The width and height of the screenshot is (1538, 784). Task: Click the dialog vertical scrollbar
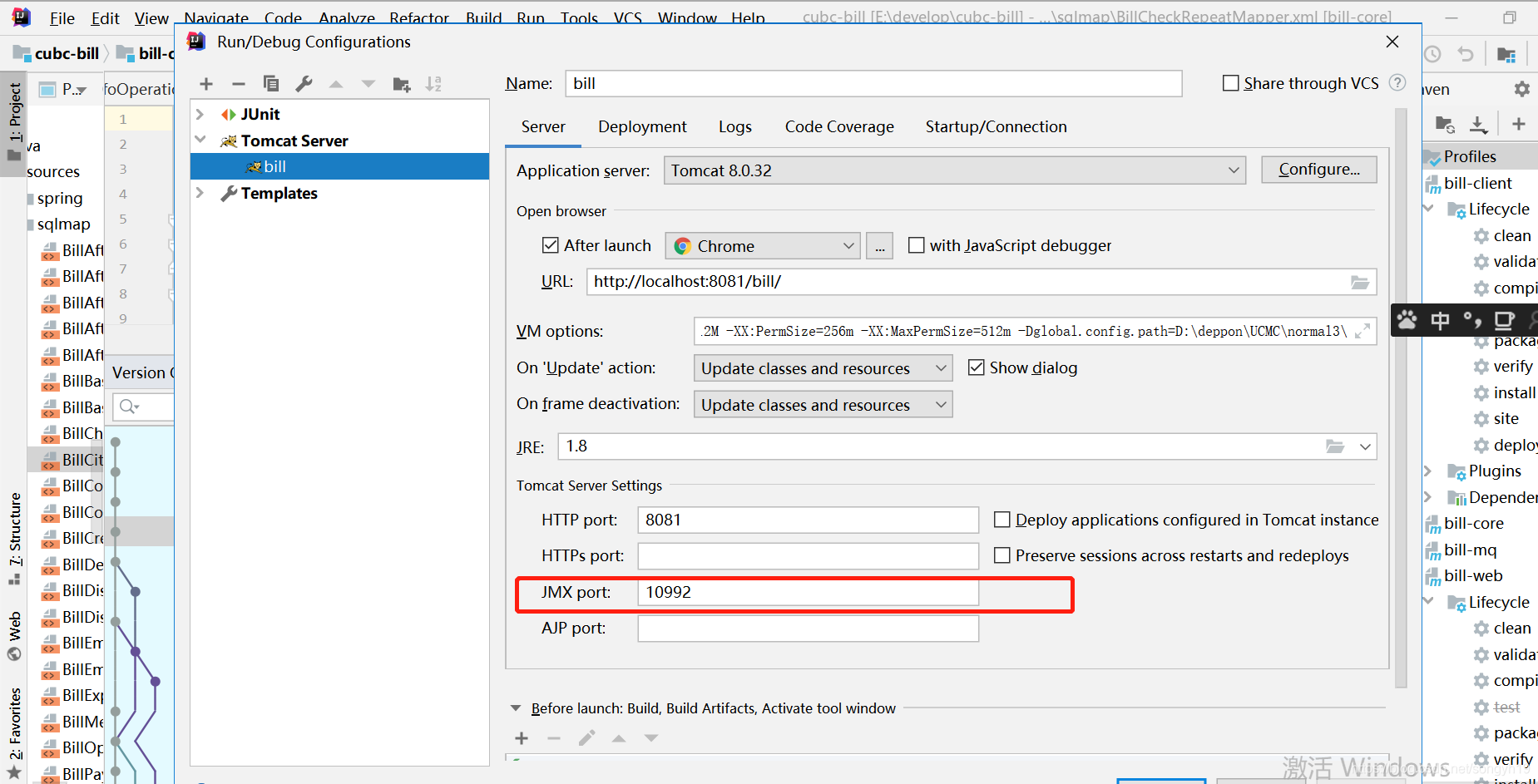(1401, 399)
